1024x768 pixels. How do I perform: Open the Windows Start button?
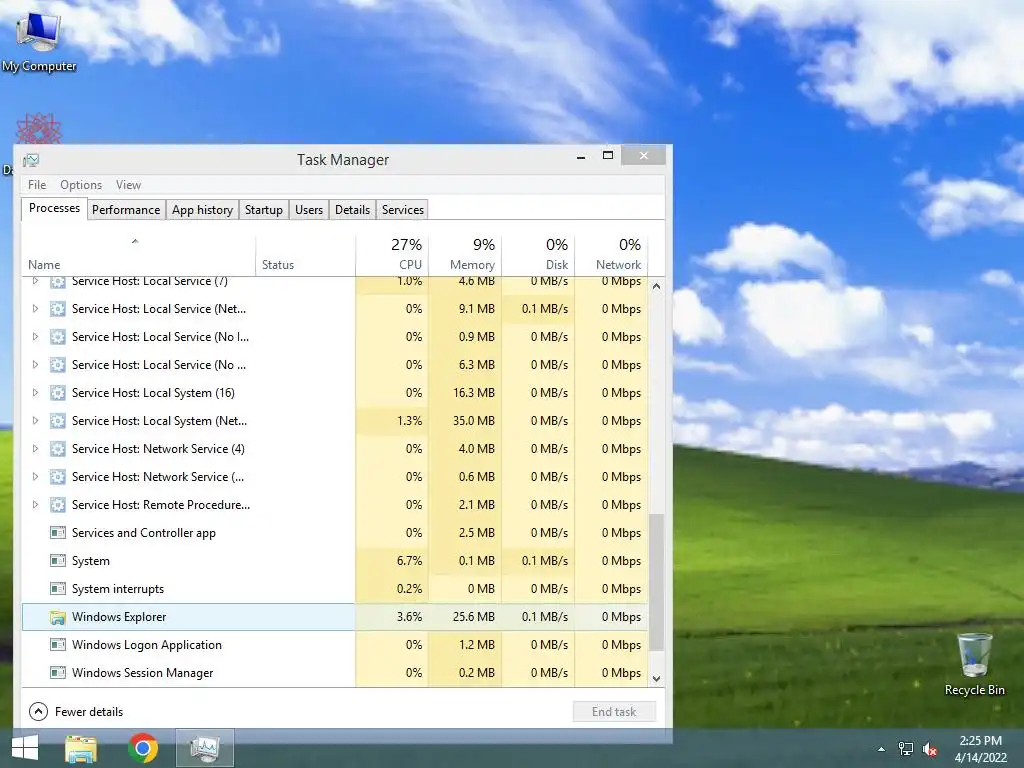point(25,748)
